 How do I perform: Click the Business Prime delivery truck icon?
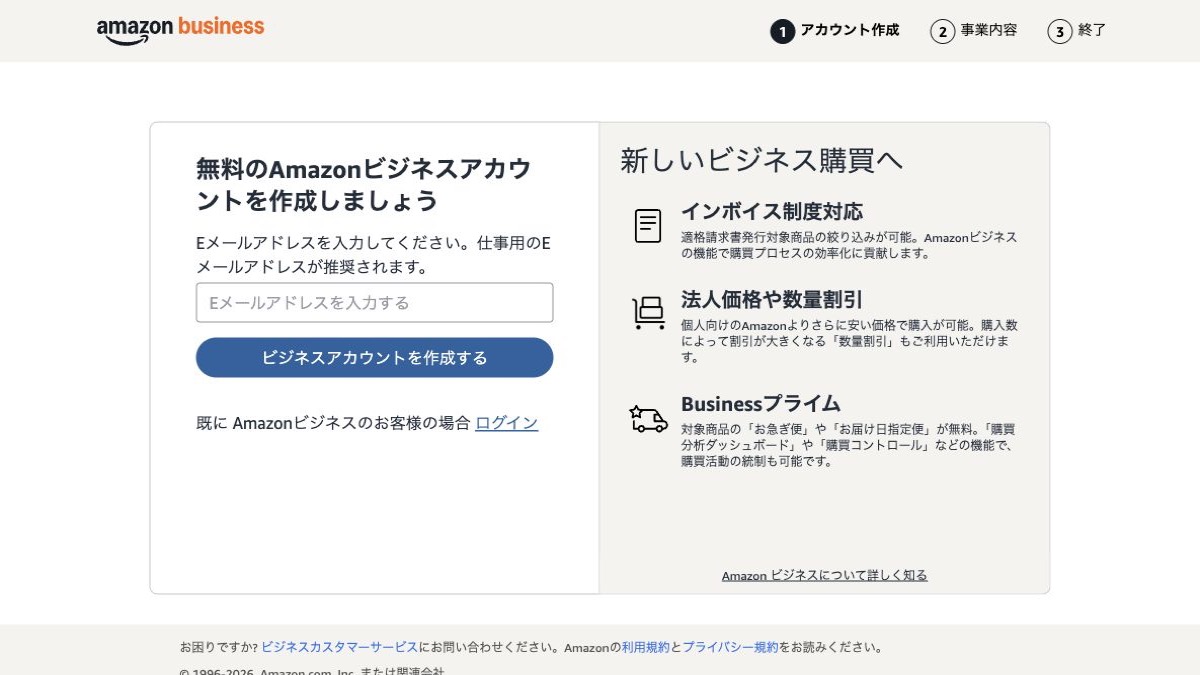[x=648, y=418]
